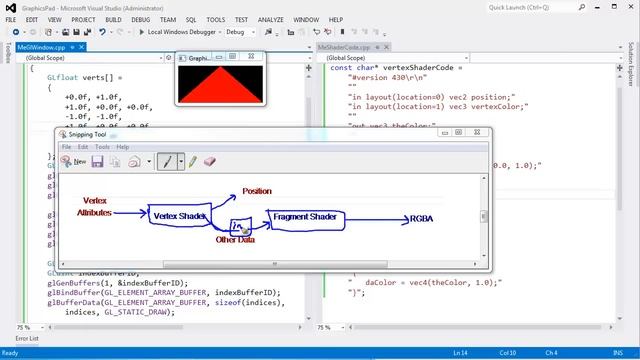
Task: Select the Eraser tool
Action: 209,162
